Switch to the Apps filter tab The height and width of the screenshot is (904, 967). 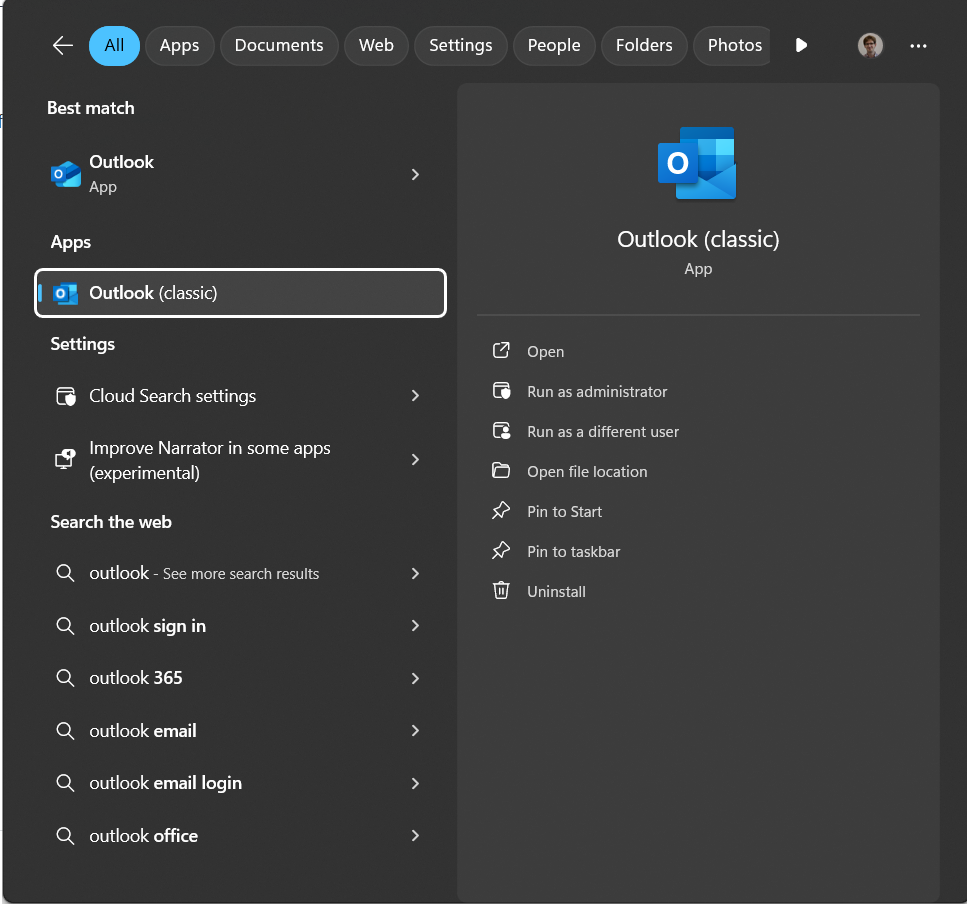179,46
